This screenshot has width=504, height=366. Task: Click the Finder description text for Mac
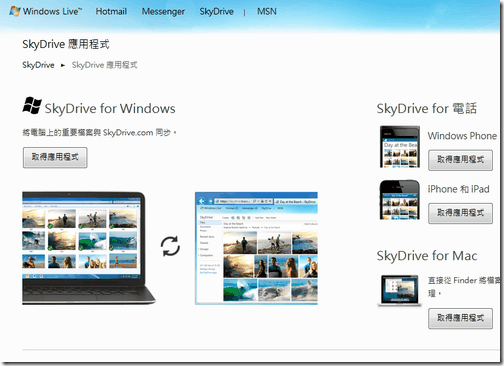tap(464, 287)
